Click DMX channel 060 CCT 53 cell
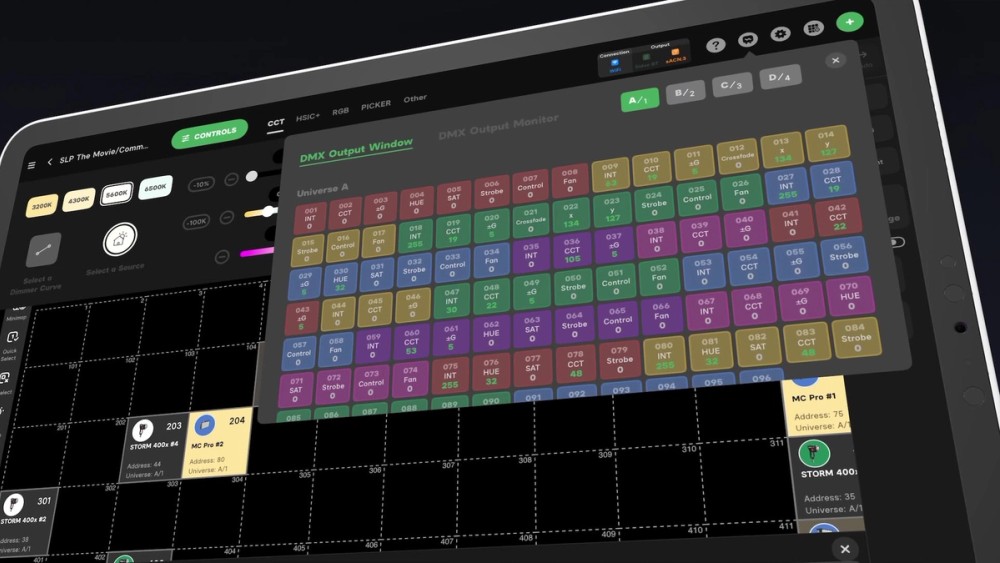The image size is (1000, 563). [x=411, y=342]
